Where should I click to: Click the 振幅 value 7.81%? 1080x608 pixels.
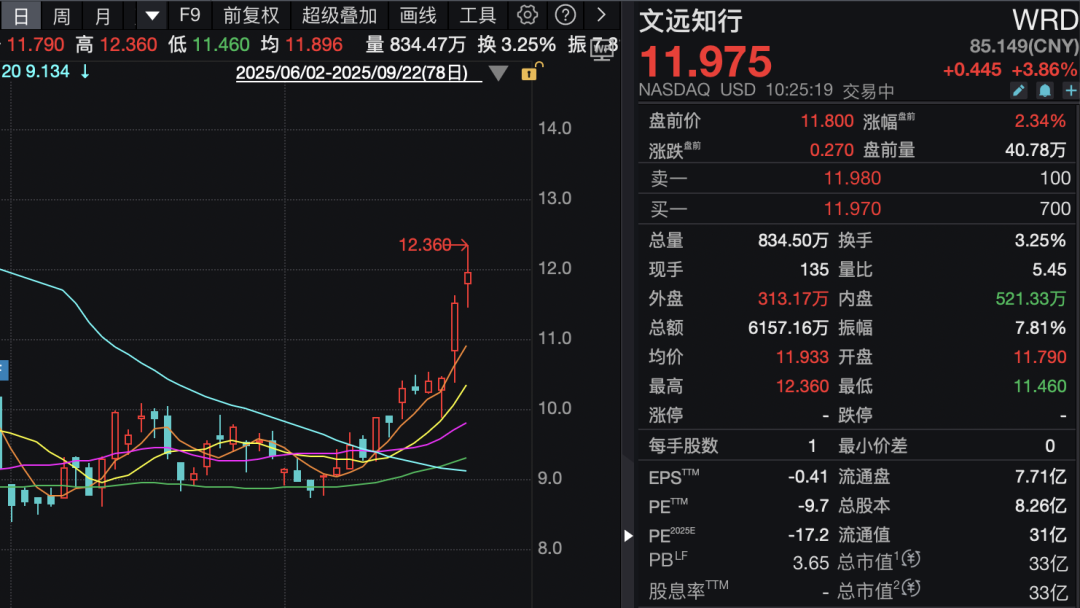(1040, 328)
